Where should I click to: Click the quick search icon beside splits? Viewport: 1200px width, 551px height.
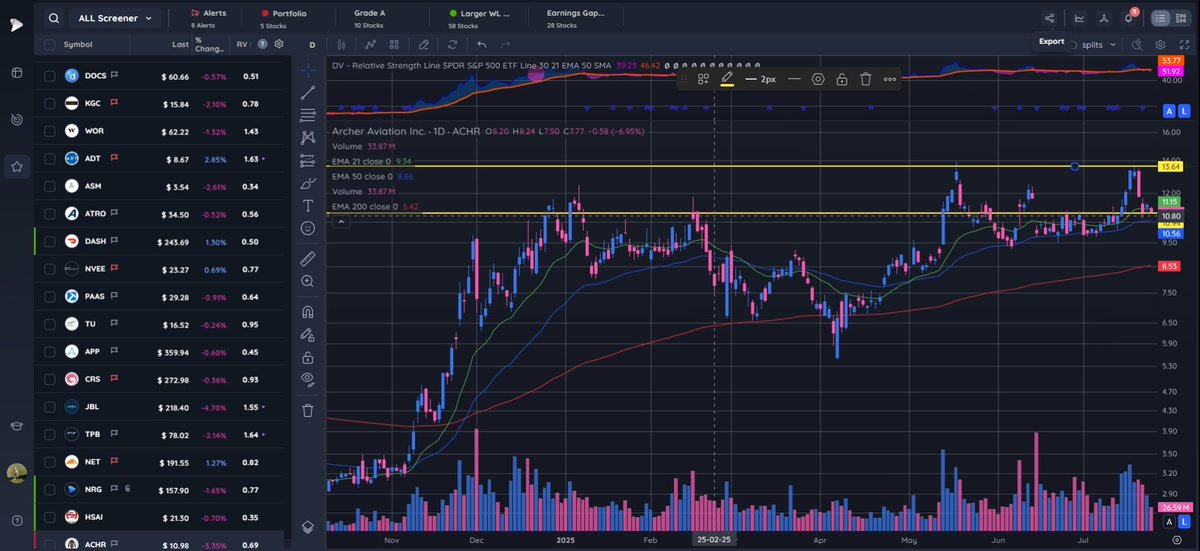coord(1137,45)
